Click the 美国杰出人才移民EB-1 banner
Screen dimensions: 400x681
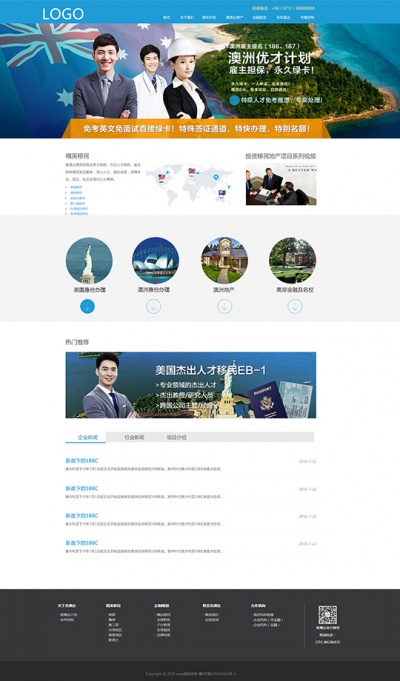coord(191,385)
